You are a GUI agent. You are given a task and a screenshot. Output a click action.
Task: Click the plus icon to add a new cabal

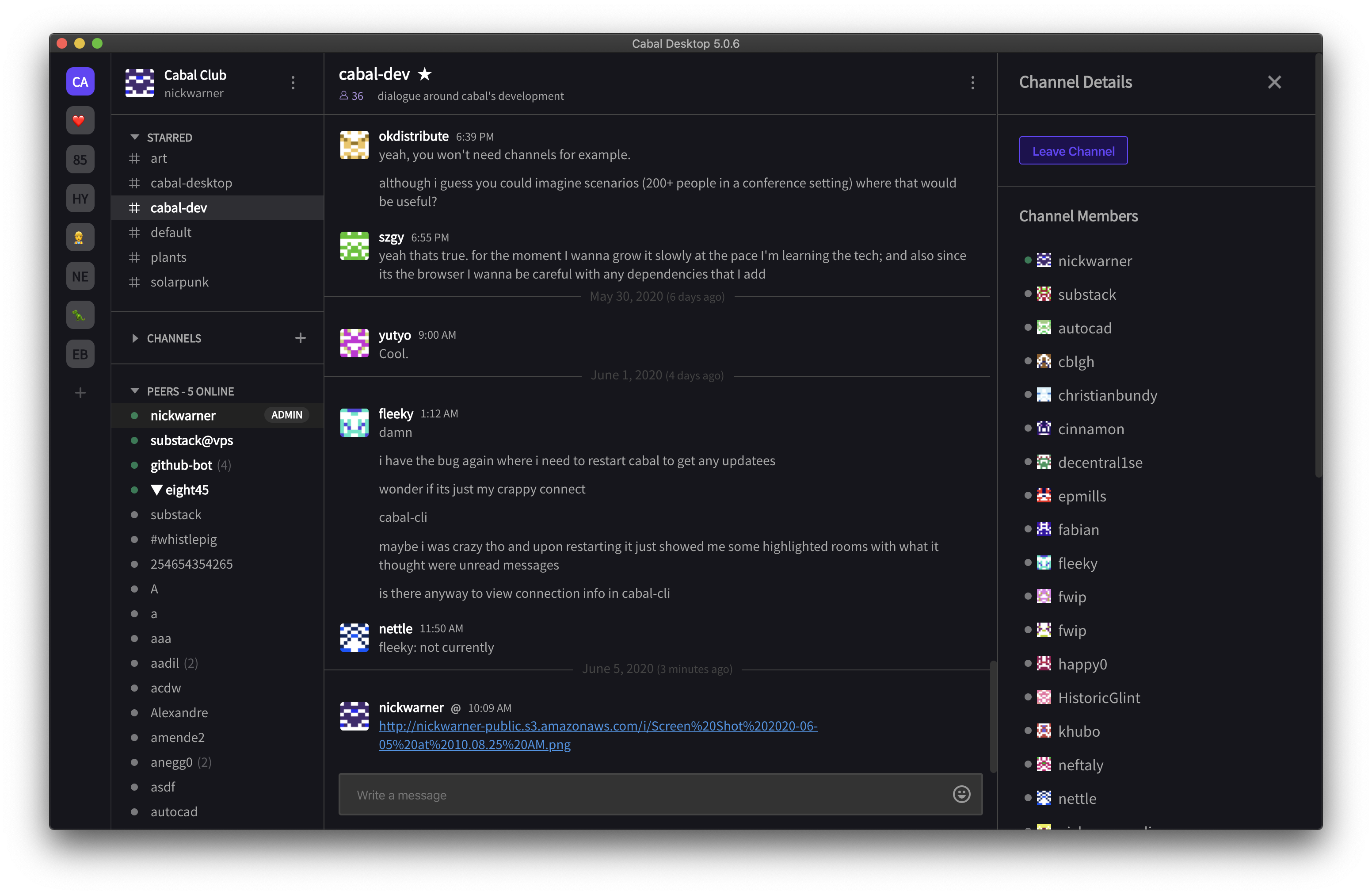tap(80, 393)
